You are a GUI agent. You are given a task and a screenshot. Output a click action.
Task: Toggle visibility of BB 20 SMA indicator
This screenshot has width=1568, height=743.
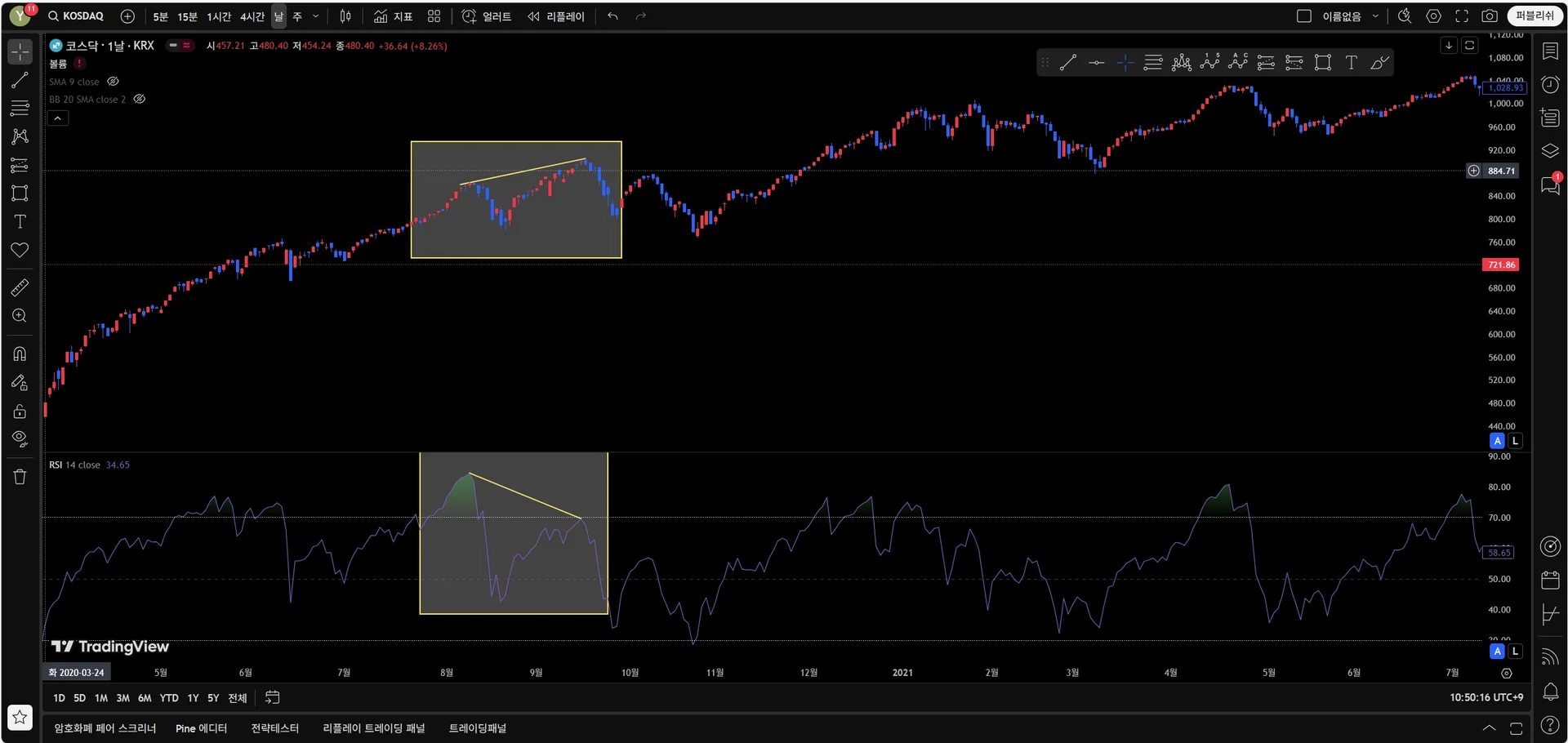[x=140, y=99]
